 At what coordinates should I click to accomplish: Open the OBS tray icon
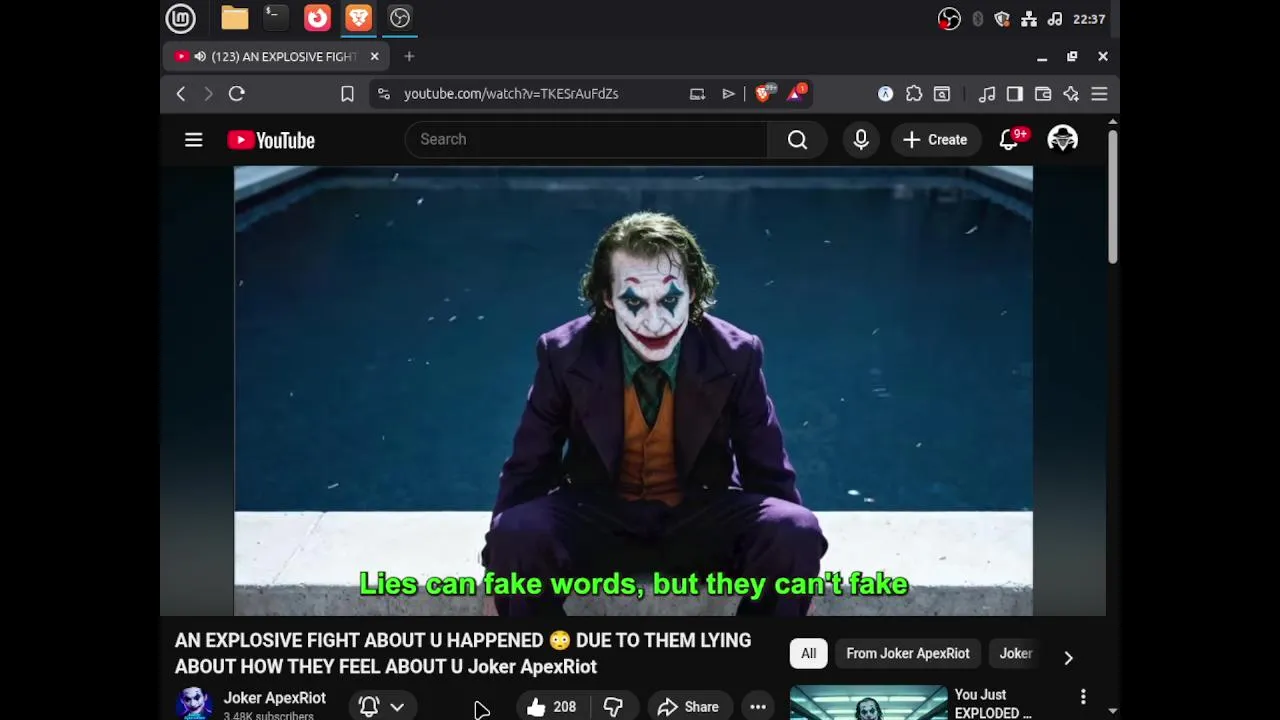point(949,19)
